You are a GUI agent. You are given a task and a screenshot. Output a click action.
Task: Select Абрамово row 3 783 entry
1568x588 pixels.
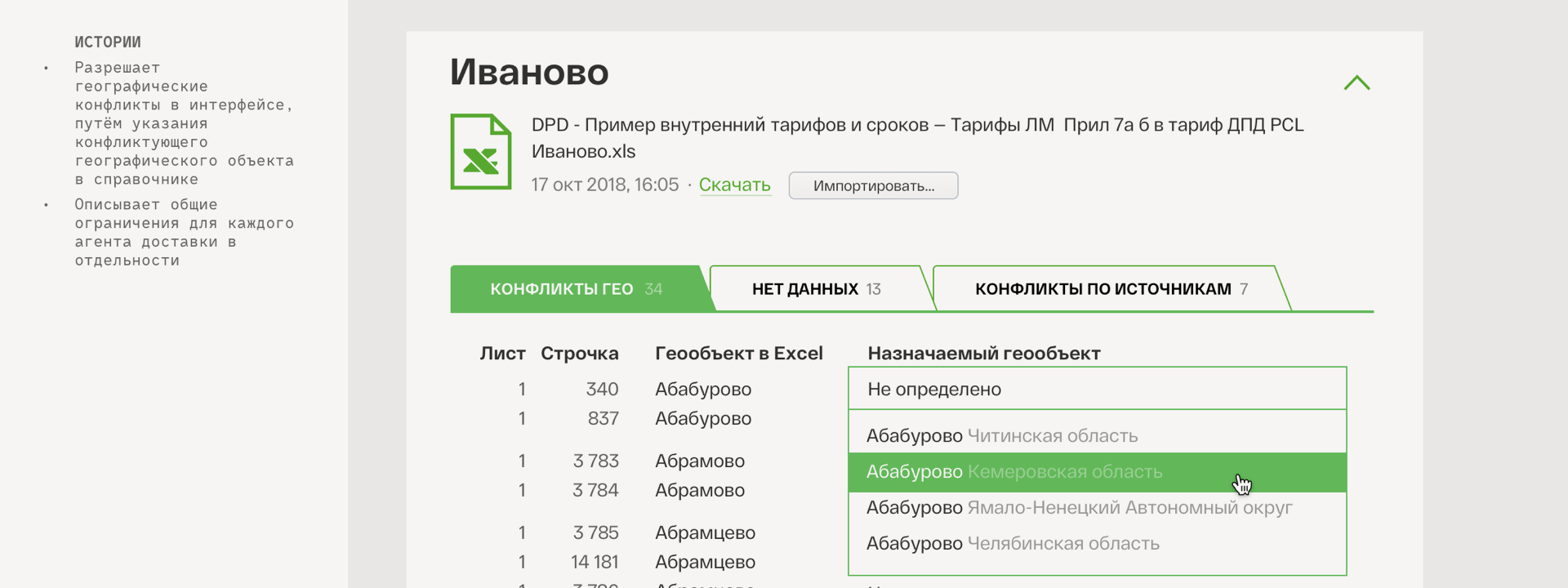coord(699,461)
